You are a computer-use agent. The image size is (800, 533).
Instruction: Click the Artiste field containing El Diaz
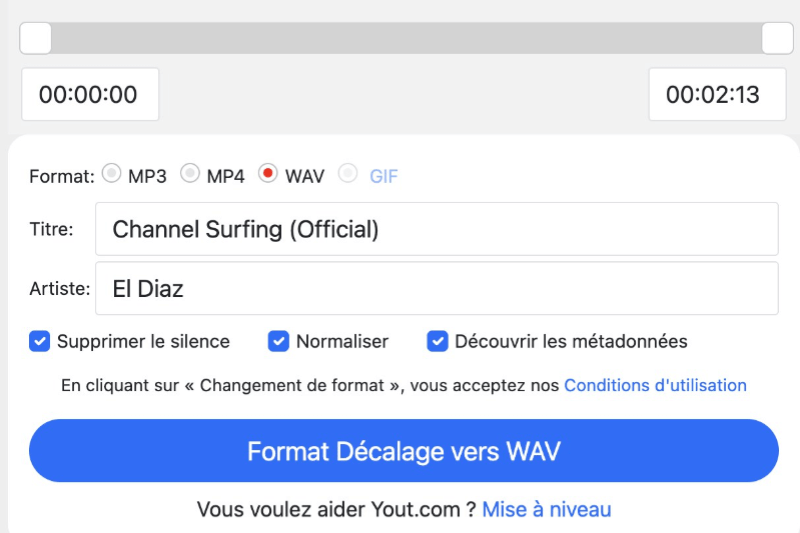(x=436, y=289)
